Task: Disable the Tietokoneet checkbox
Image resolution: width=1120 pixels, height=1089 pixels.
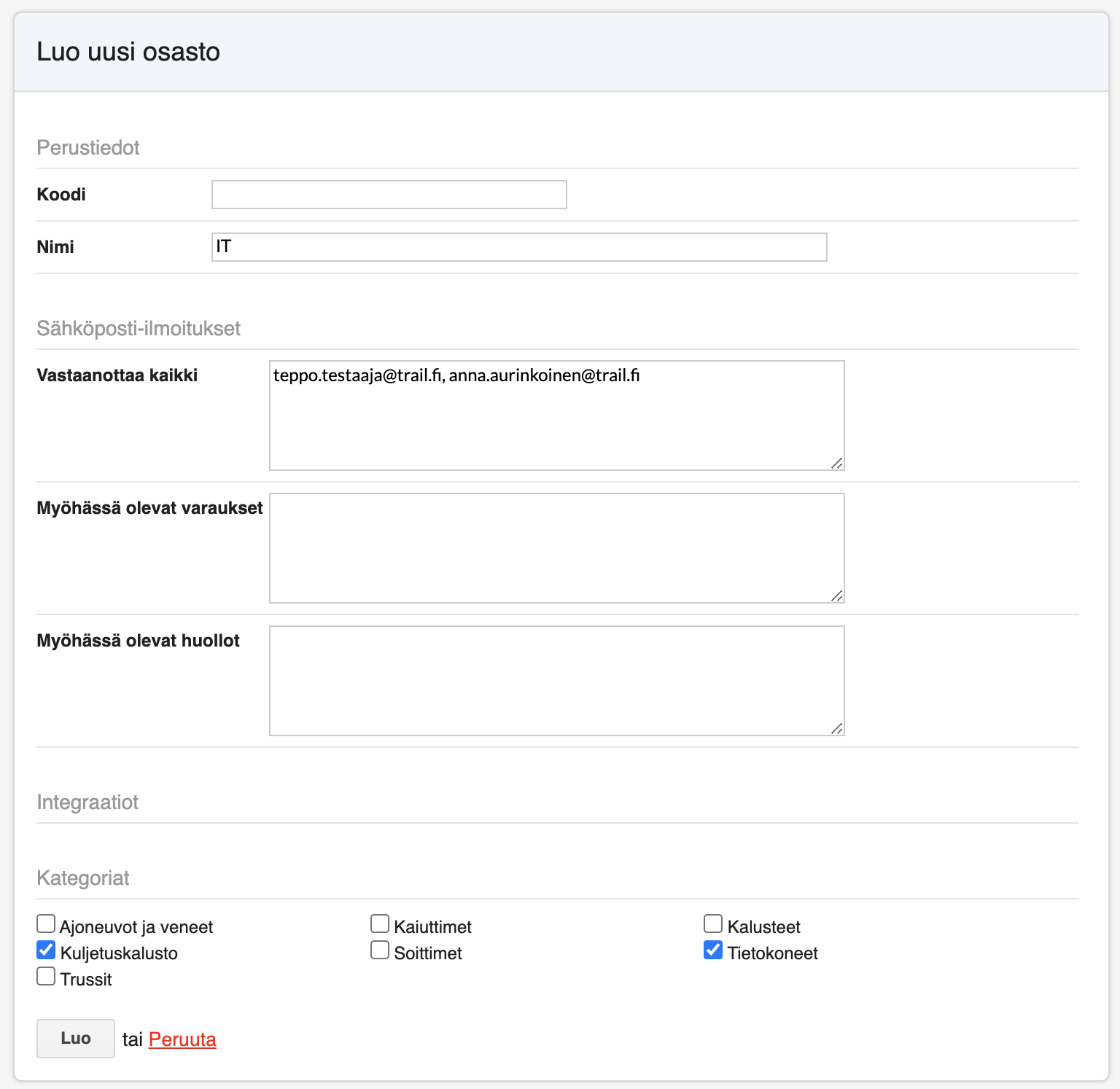Action: pyautogui.click(x=713, y=951)
